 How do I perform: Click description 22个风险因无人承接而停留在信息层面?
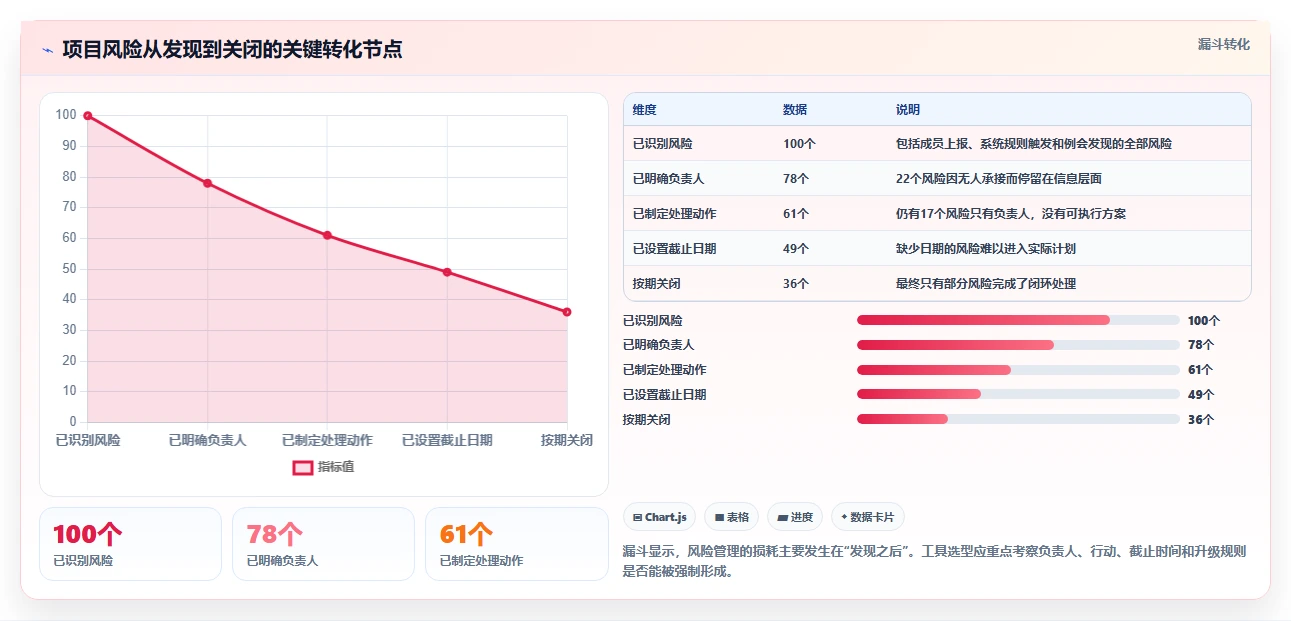tap(999, 179)
